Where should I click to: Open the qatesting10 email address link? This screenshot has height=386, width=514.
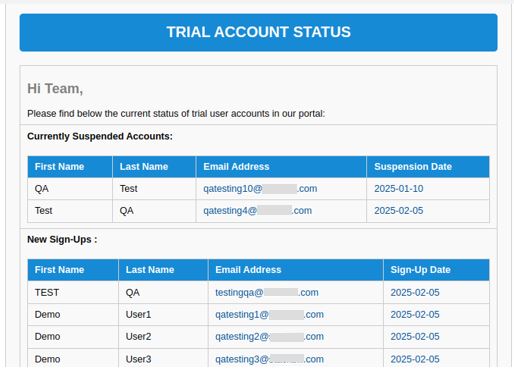(260, 189)
